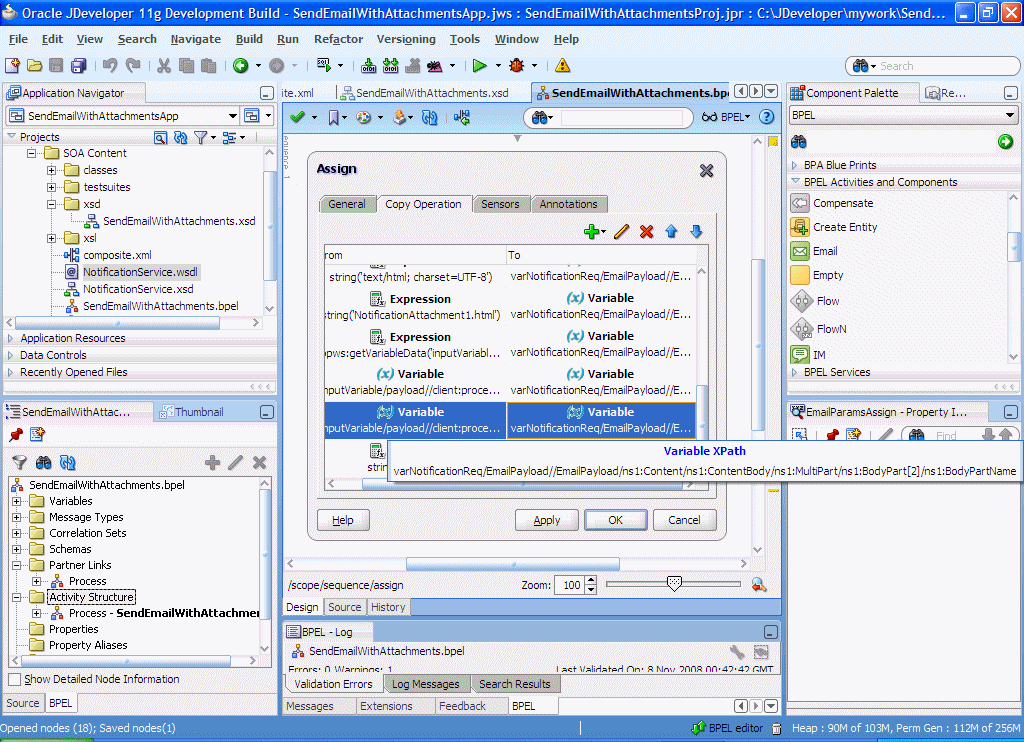The width and height of the screenshot is (1024, 742).
Task: Expand the Application Resources section
Action: coord(10,338)
